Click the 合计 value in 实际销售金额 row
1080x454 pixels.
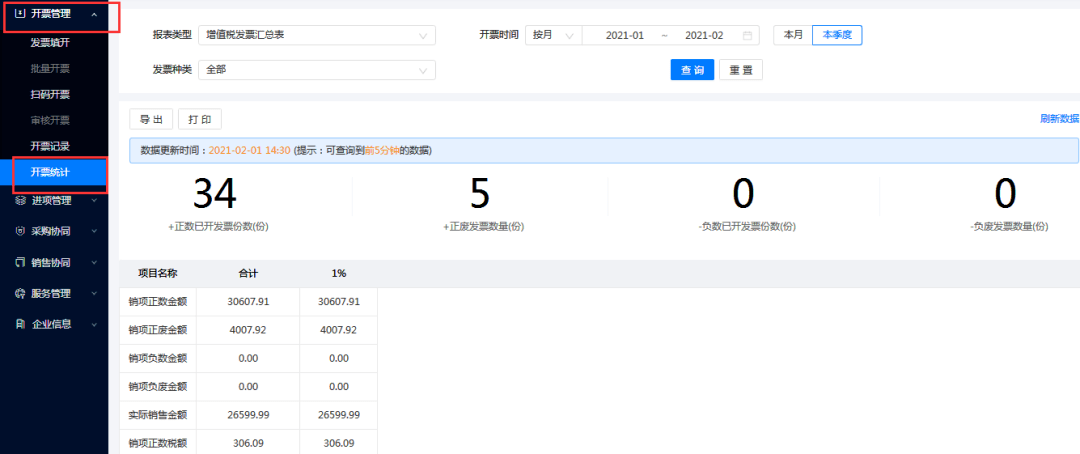pyautogui.click(x=248, y=415)
